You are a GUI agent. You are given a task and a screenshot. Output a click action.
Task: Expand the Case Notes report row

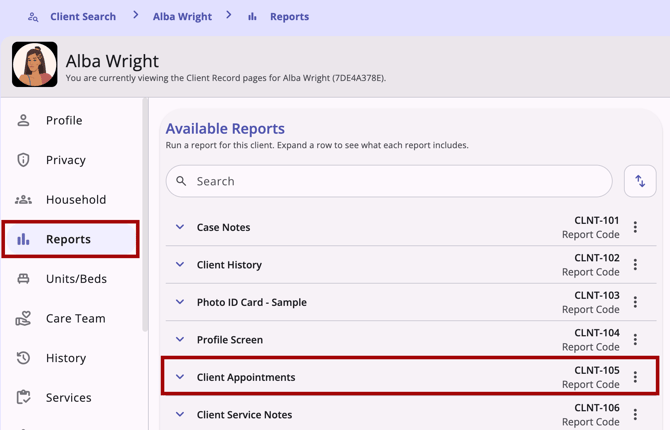(180, 227)
